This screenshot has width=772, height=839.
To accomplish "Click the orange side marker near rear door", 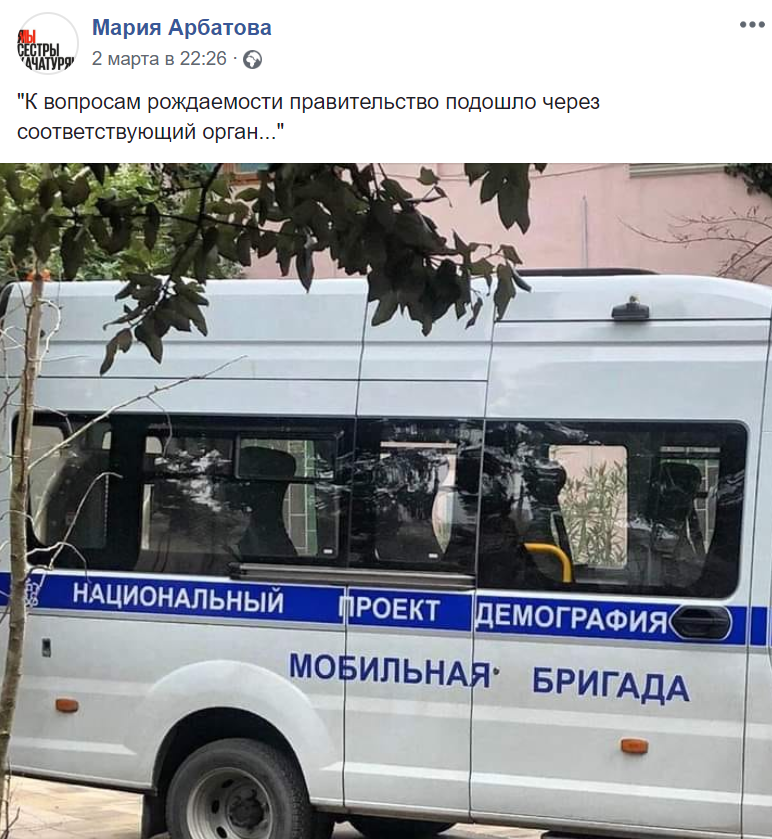I will click(635, 745).
